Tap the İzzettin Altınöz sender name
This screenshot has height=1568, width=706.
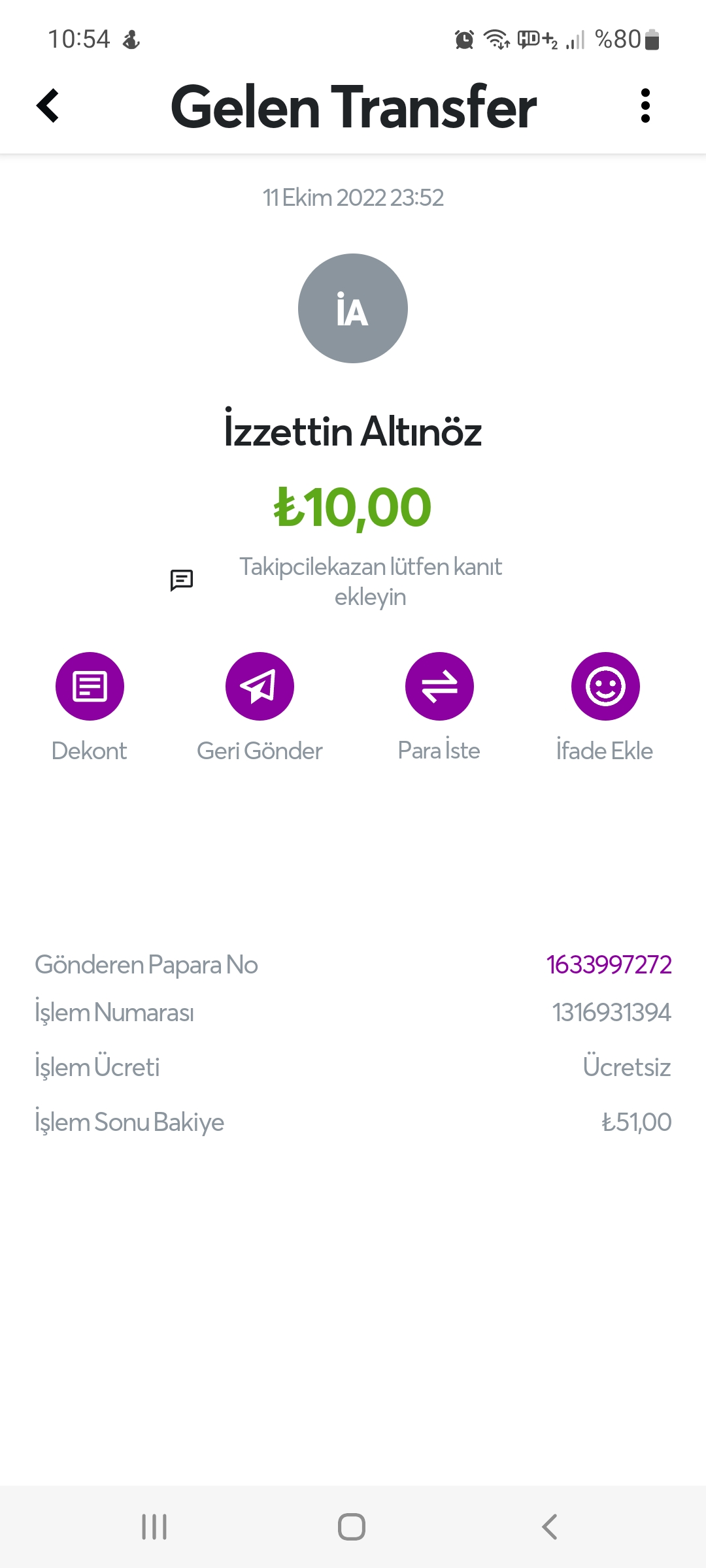353,431
